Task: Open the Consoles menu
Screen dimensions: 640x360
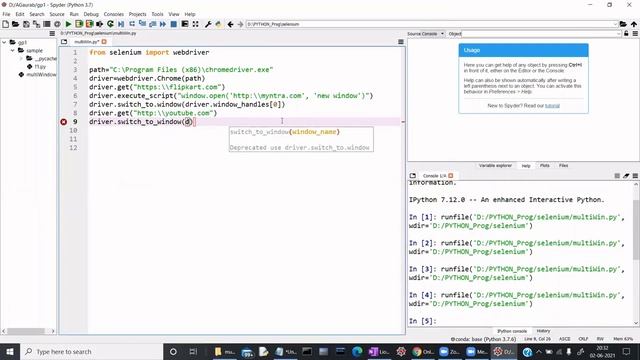Action: tap(113, 14)
